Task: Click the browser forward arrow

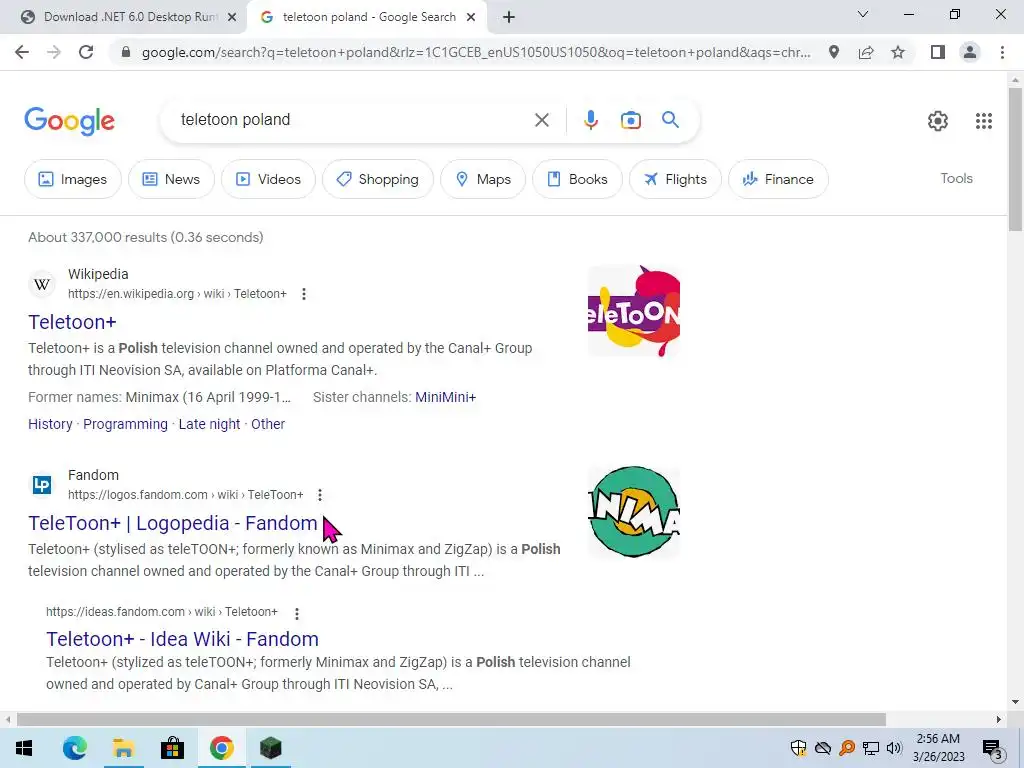Action: [x=54, y=52]
